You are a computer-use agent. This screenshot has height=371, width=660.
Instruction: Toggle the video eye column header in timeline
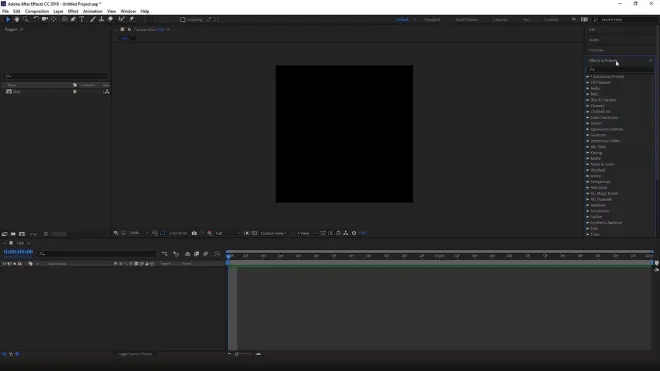(4, 264)
